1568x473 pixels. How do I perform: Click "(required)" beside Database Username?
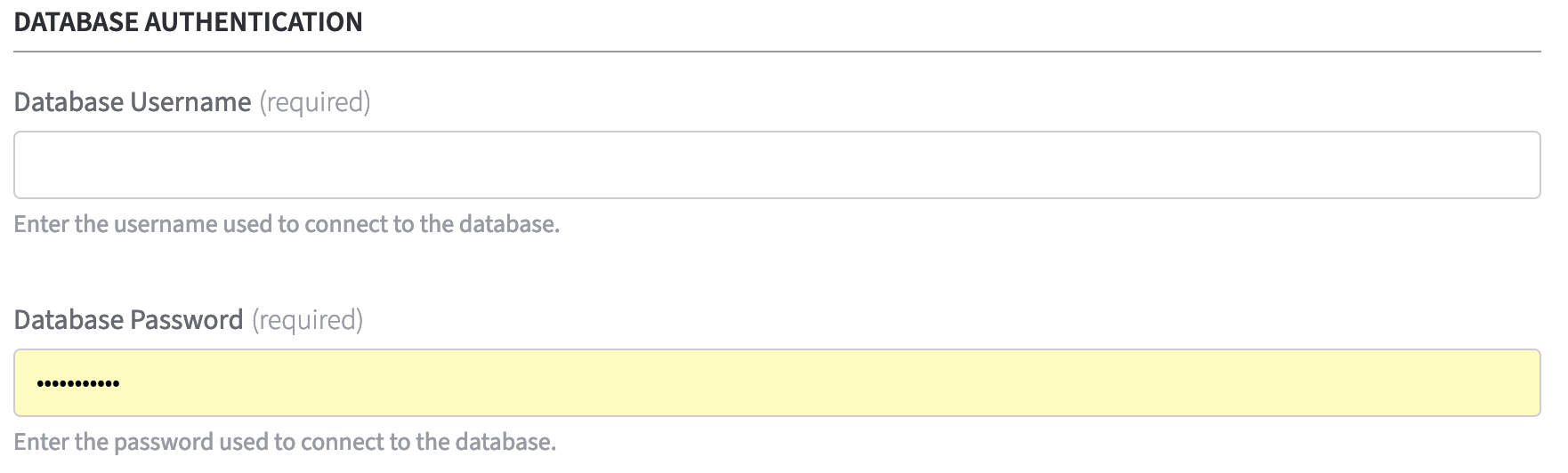[315, 102]
